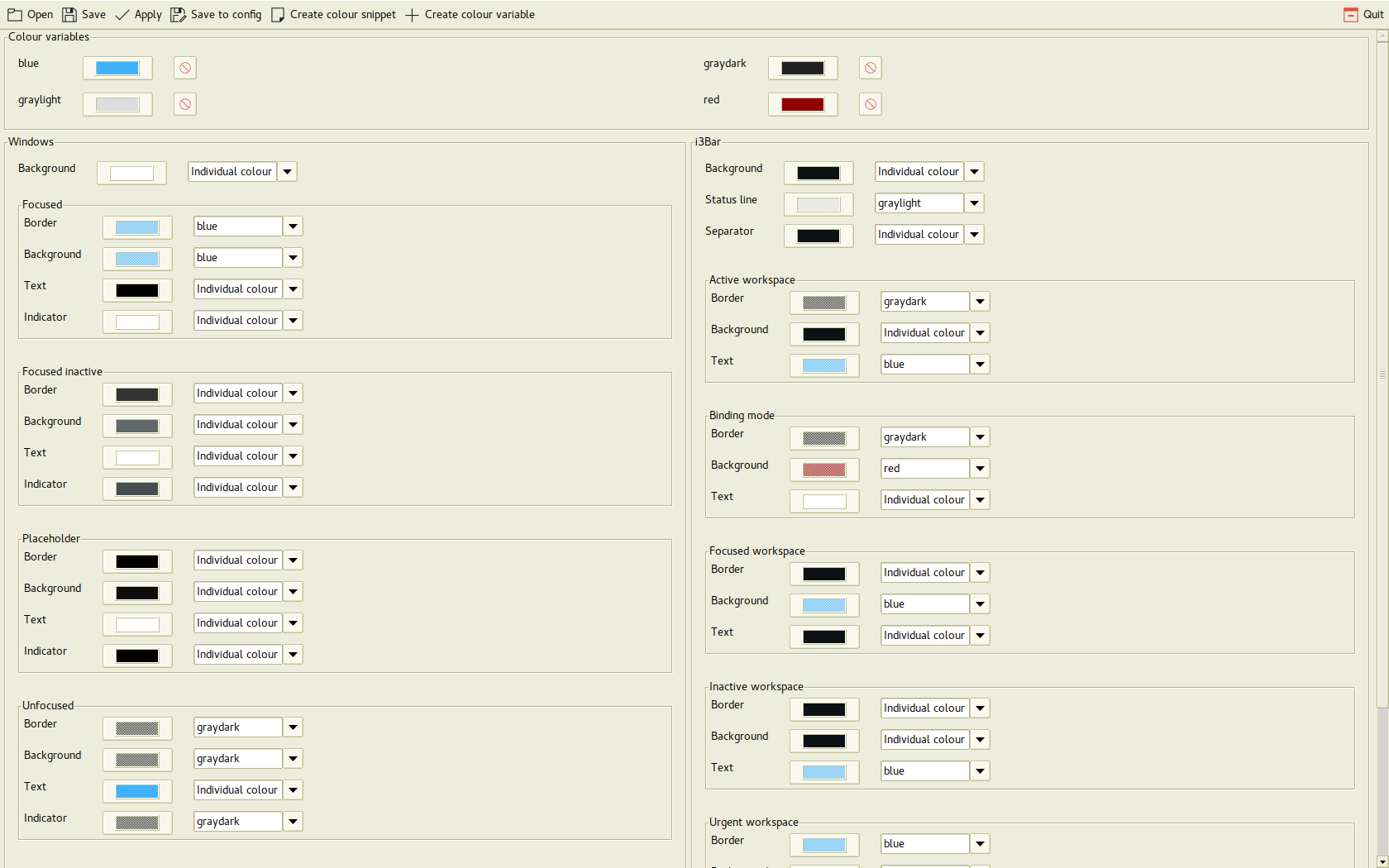This screenshot has height=868, width=1389.
Task: Click the Apply checkmark icon
Action: coord(122,15)
